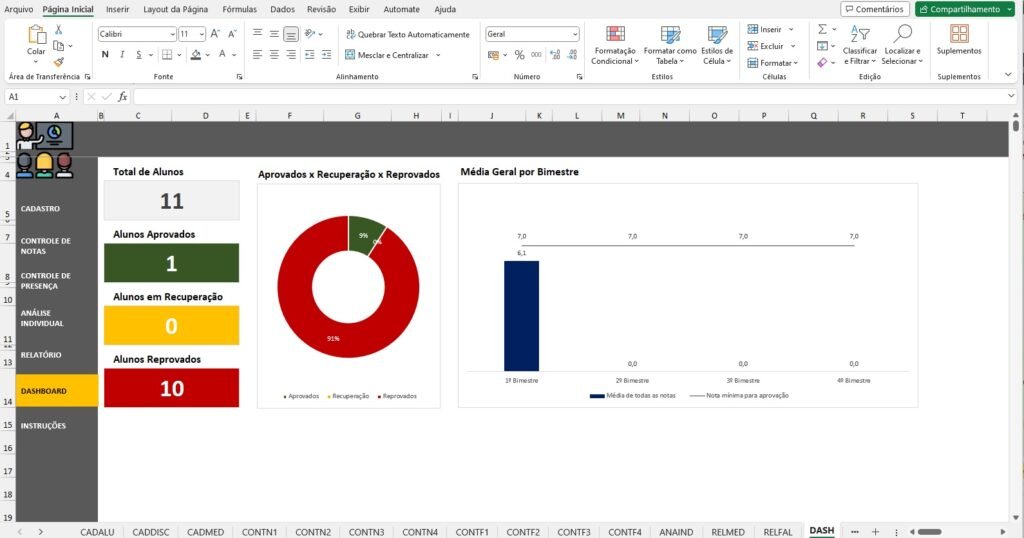Click in the formula bar input field

pyautogui.click(x=568, y=97)
